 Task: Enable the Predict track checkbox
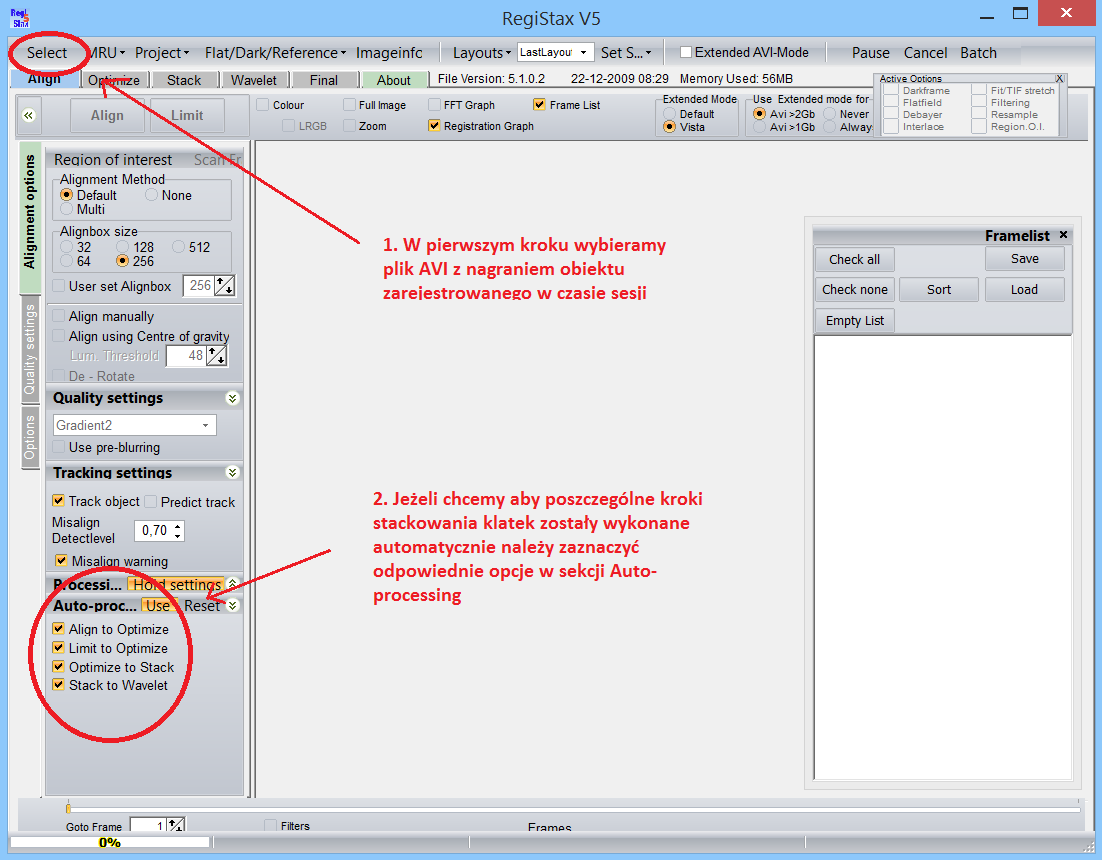(151, 502)
